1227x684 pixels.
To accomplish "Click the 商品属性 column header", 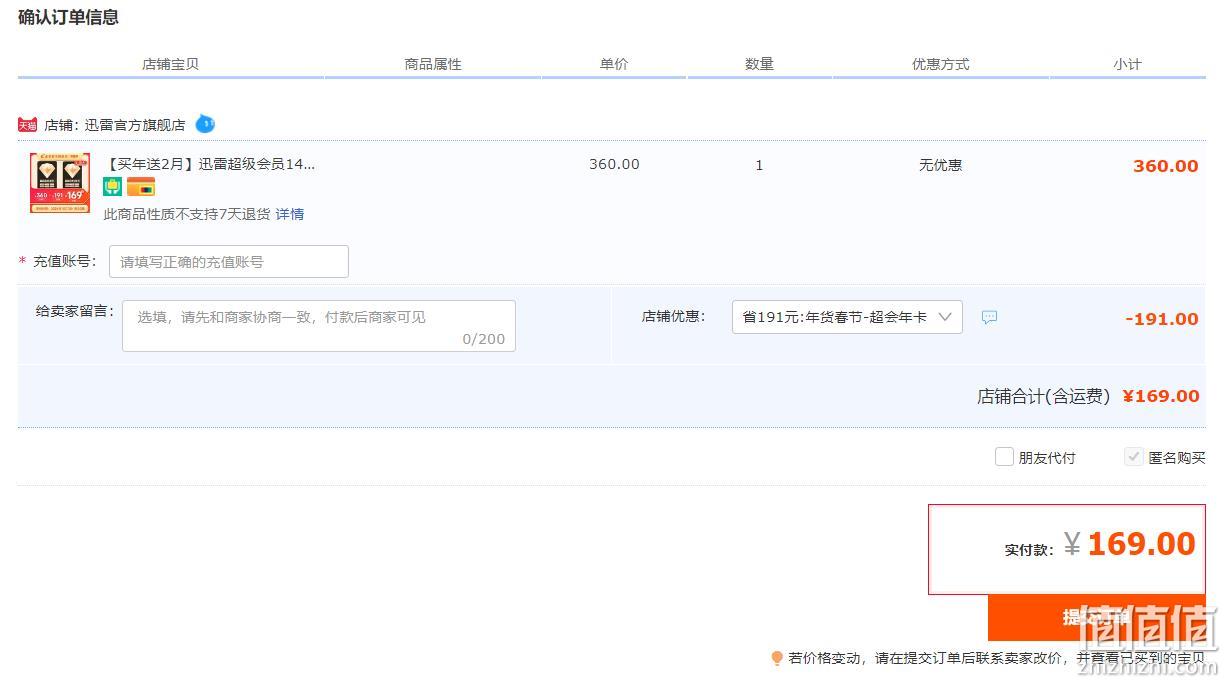I will 433,64.
